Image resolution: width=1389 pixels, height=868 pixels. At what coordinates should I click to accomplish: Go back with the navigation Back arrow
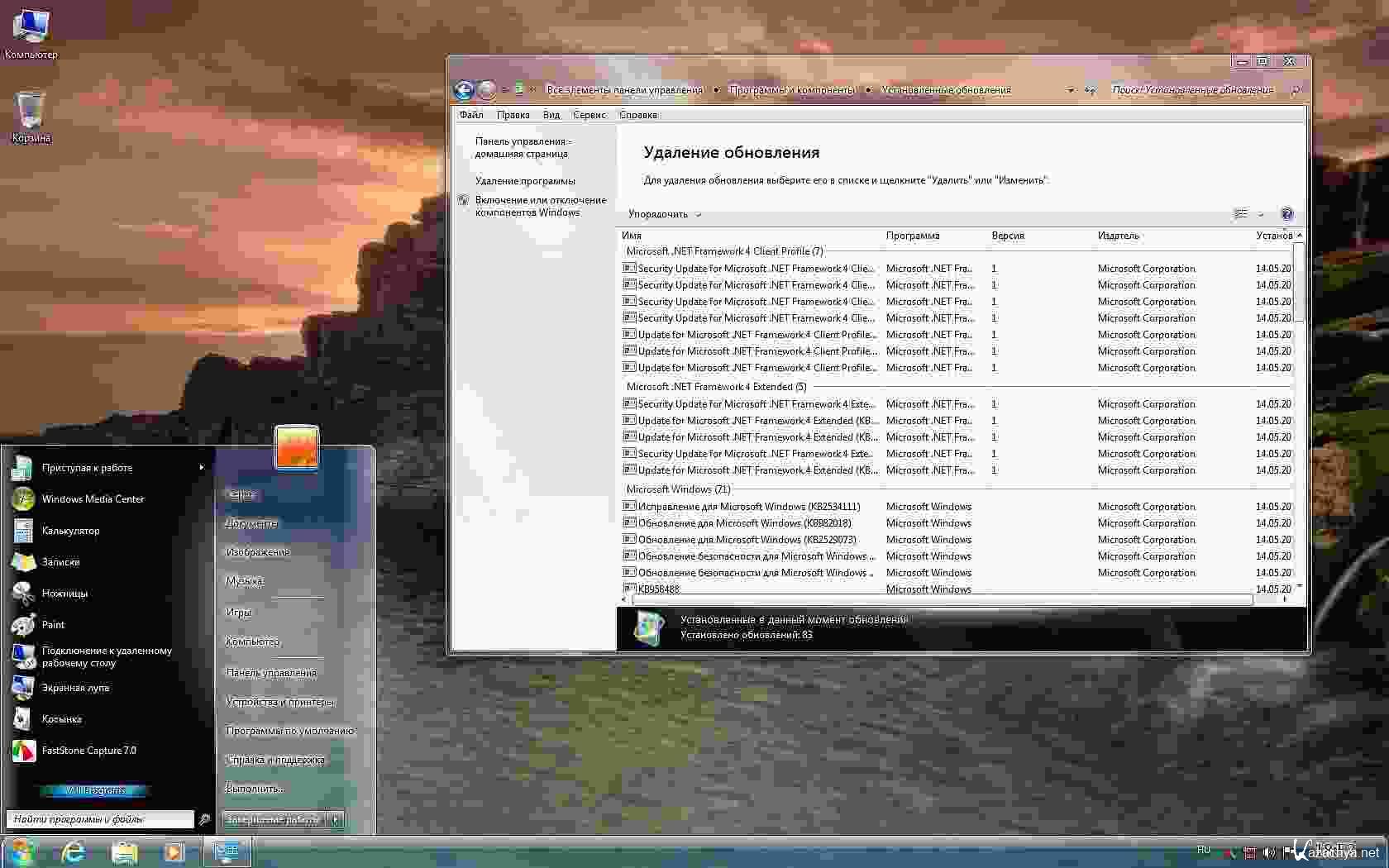click(464, 90)
